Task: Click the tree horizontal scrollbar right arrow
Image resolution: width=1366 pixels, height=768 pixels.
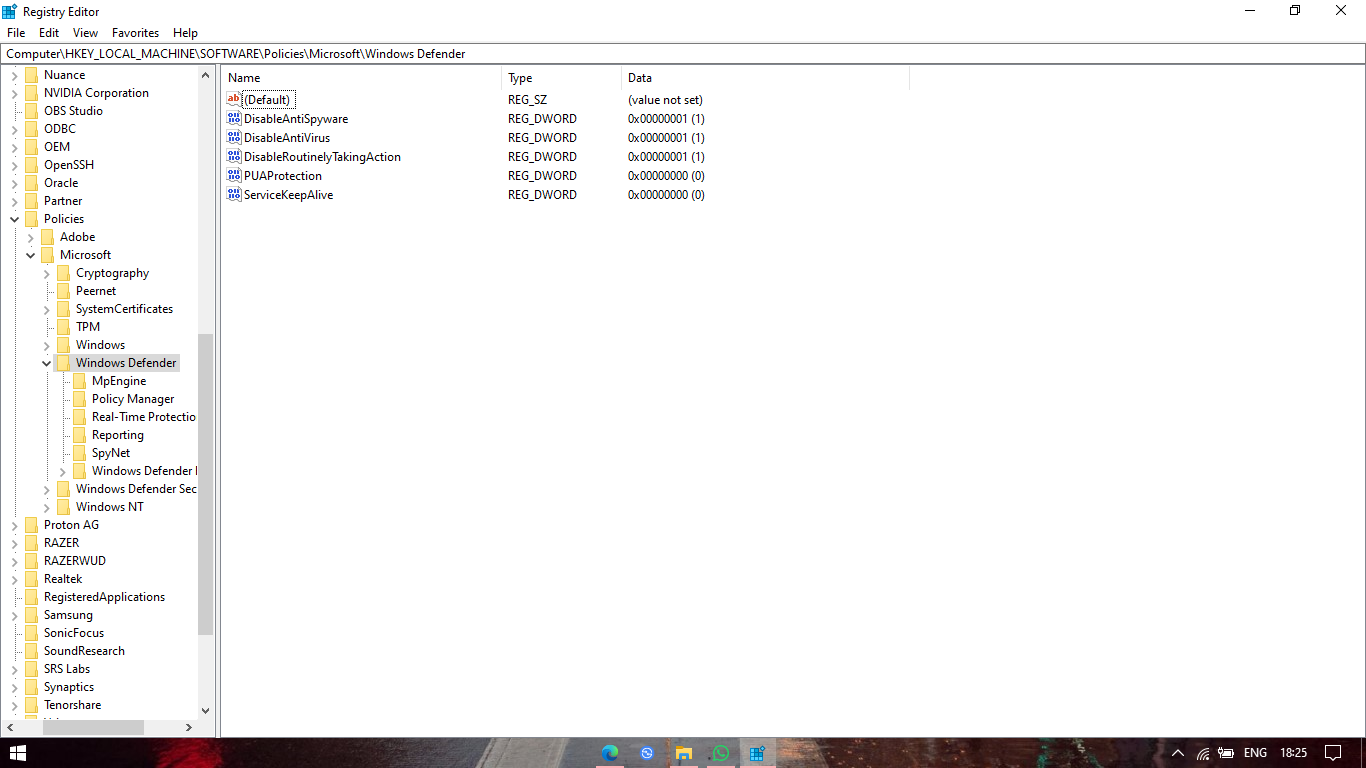Action: (x=189, y=727)
